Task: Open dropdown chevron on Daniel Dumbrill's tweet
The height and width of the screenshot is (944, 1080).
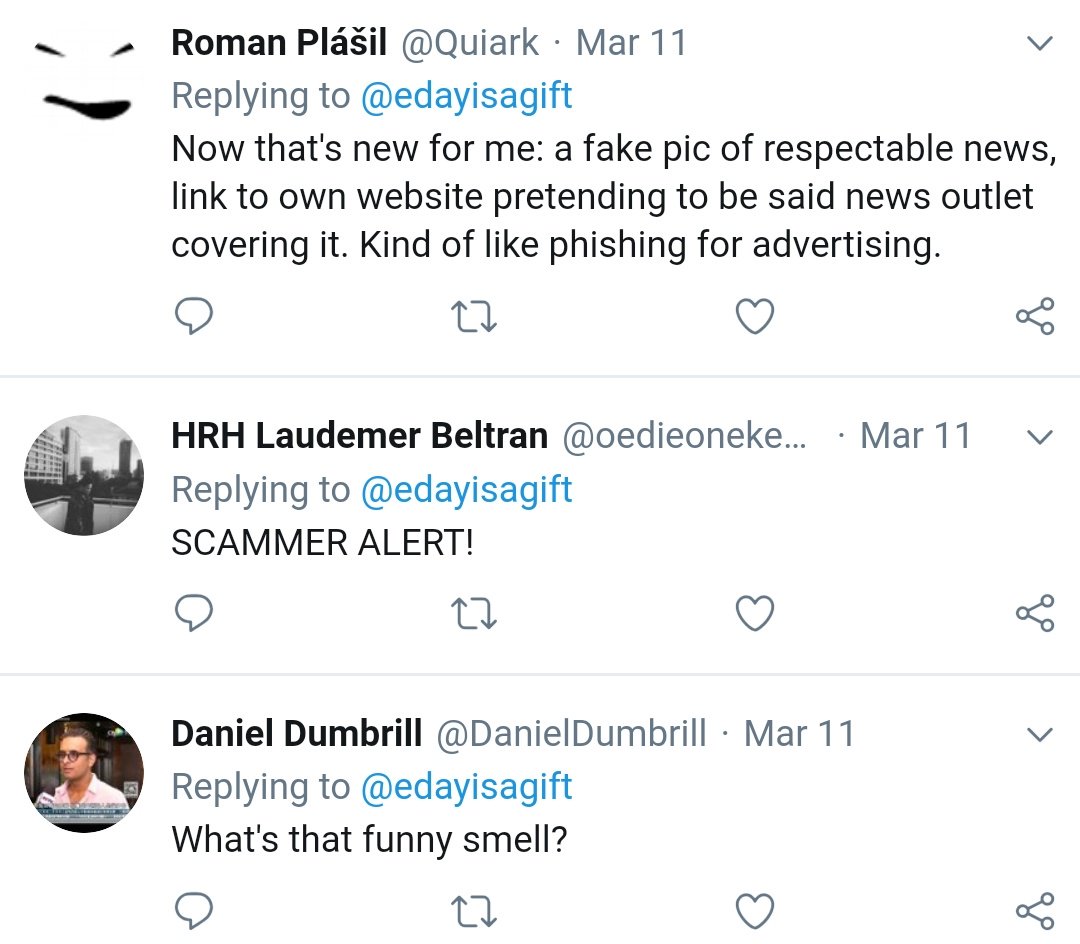Action: click(1039, 735)
